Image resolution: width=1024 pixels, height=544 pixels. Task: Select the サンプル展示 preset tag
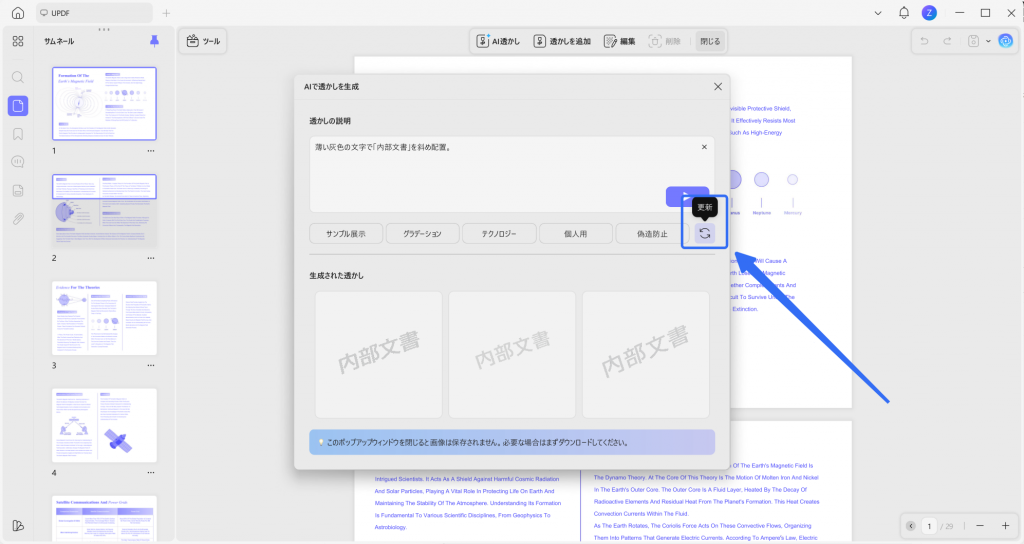point(345,233)
